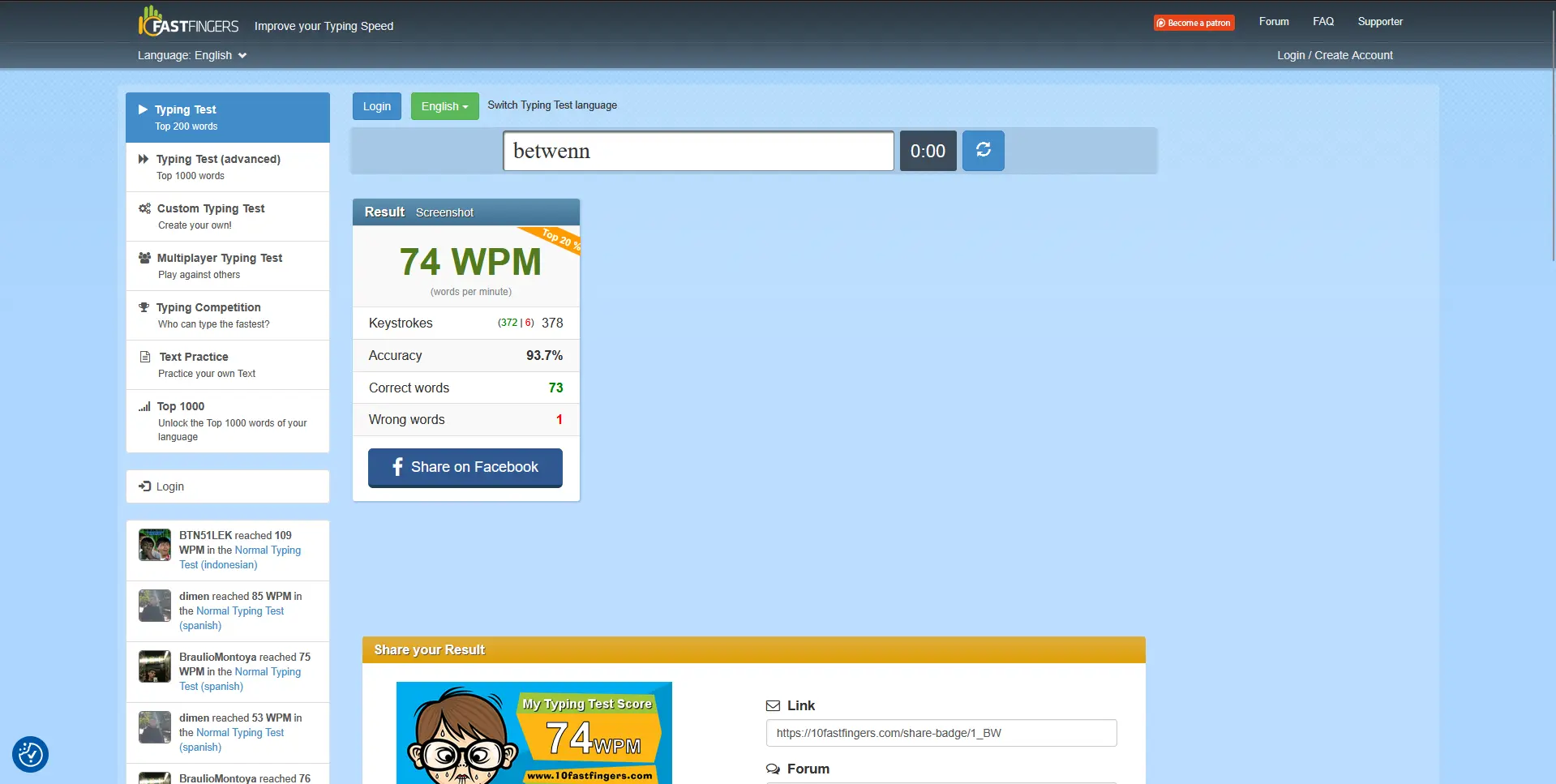Click BraulioMontoya's avatar beside 75 WPM
1556x784 pixels.
[x=154, y=666]
